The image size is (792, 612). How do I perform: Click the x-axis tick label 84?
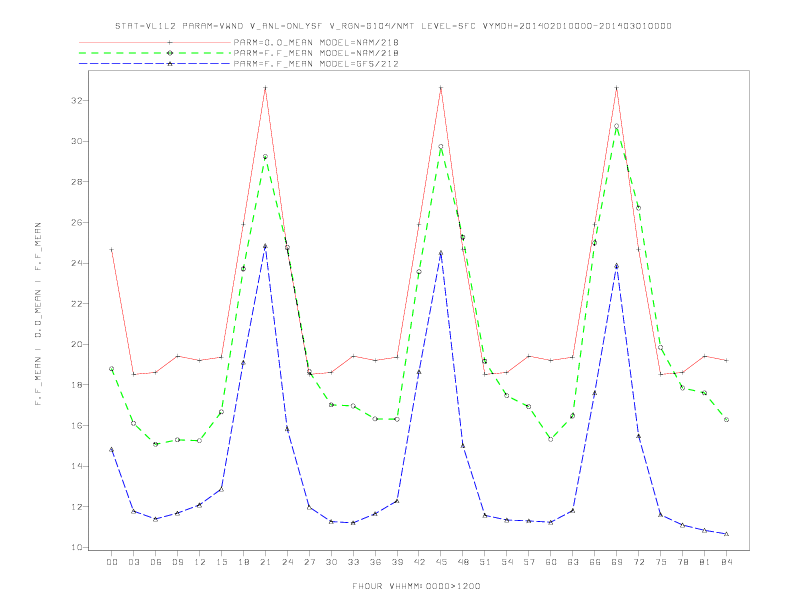pos(726,562)
